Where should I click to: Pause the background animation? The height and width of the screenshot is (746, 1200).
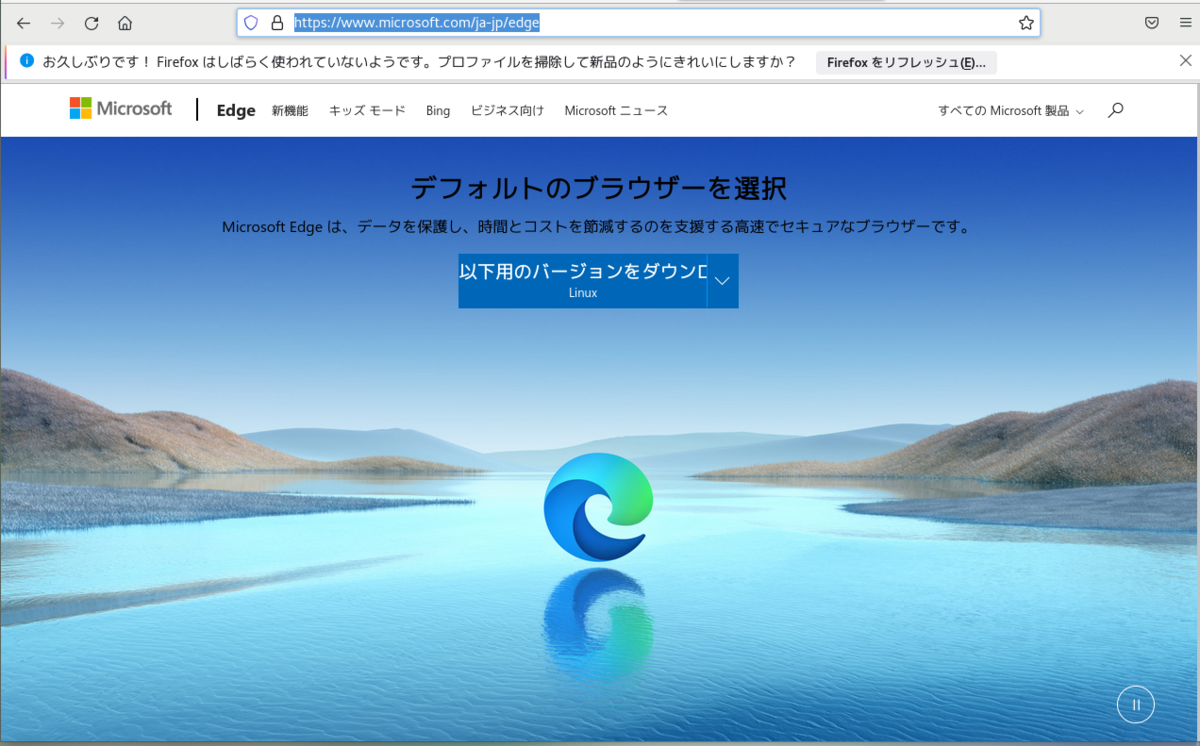click(x=1136, y=704)
